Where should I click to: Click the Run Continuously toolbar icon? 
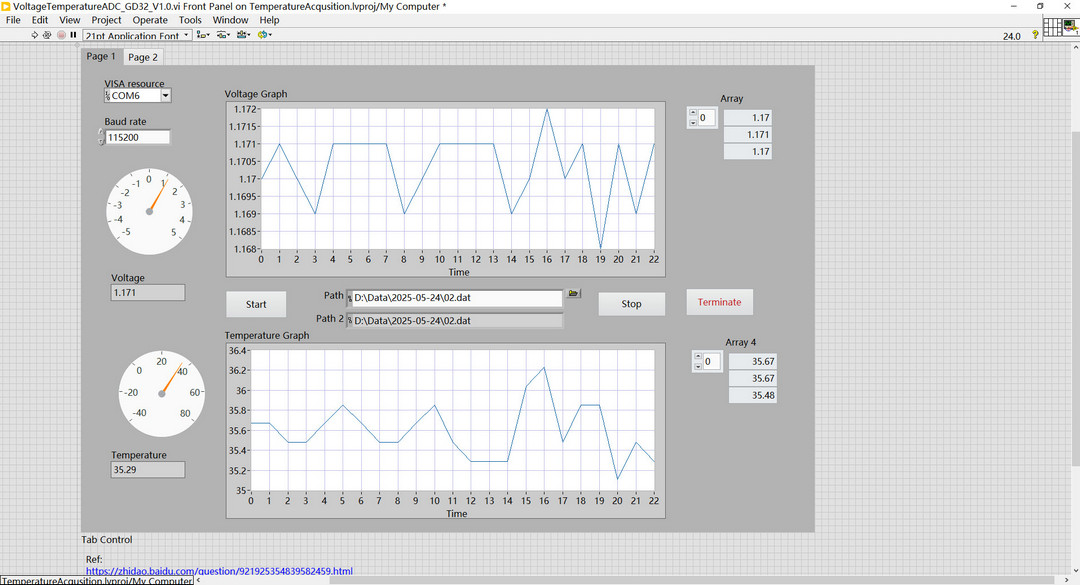click(x=47, y=35)
